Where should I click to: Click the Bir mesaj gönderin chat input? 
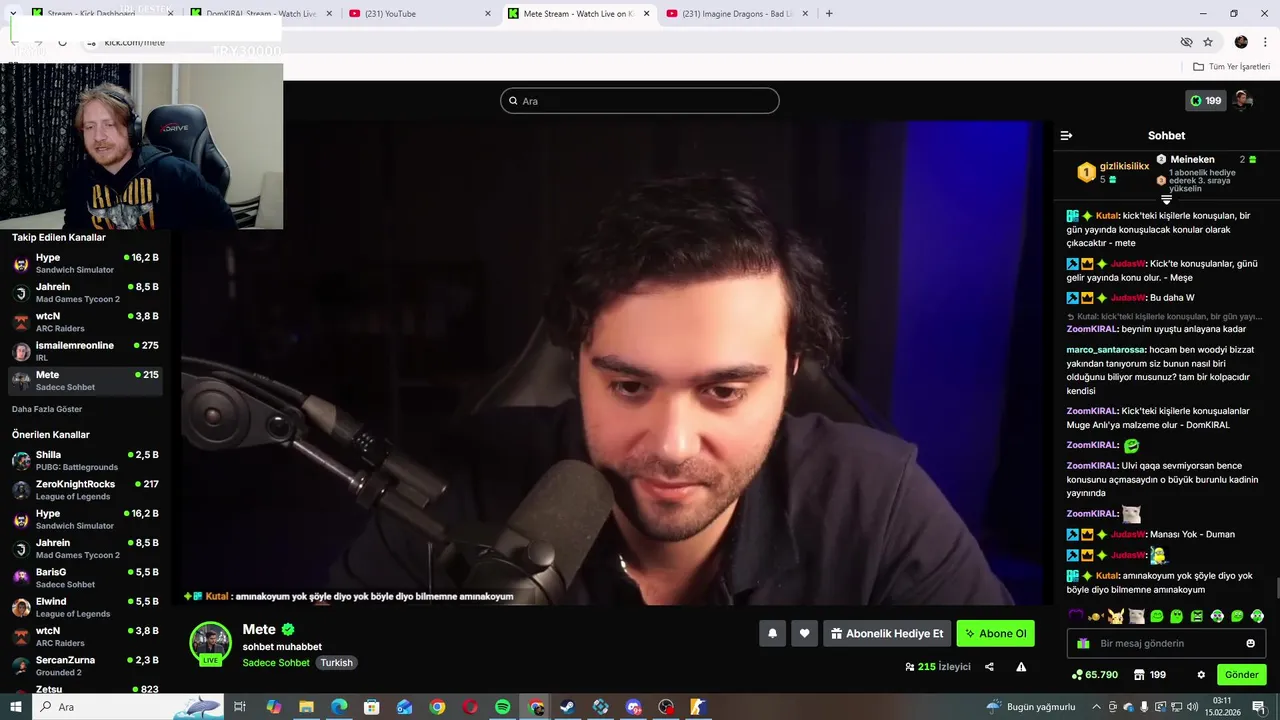pos(1165,643)
